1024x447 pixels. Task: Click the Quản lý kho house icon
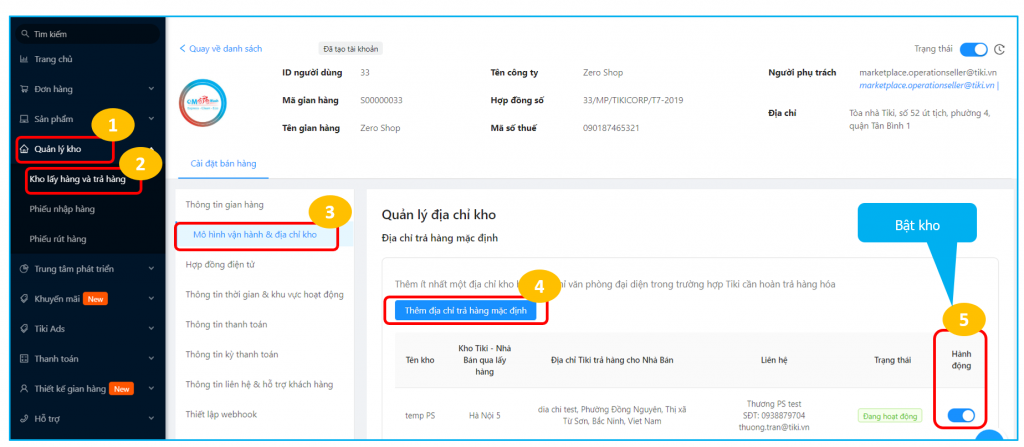click(24, 149)
